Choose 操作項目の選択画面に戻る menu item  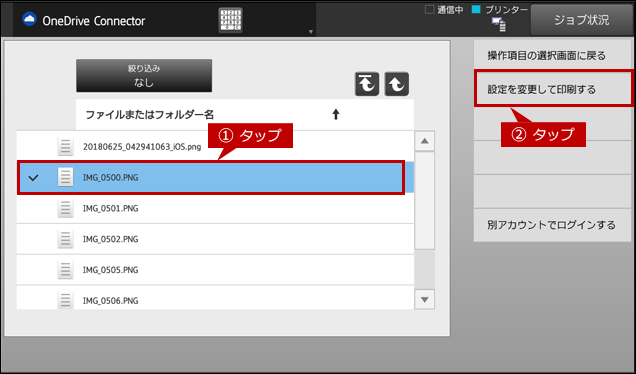click(x=552, y=55)
